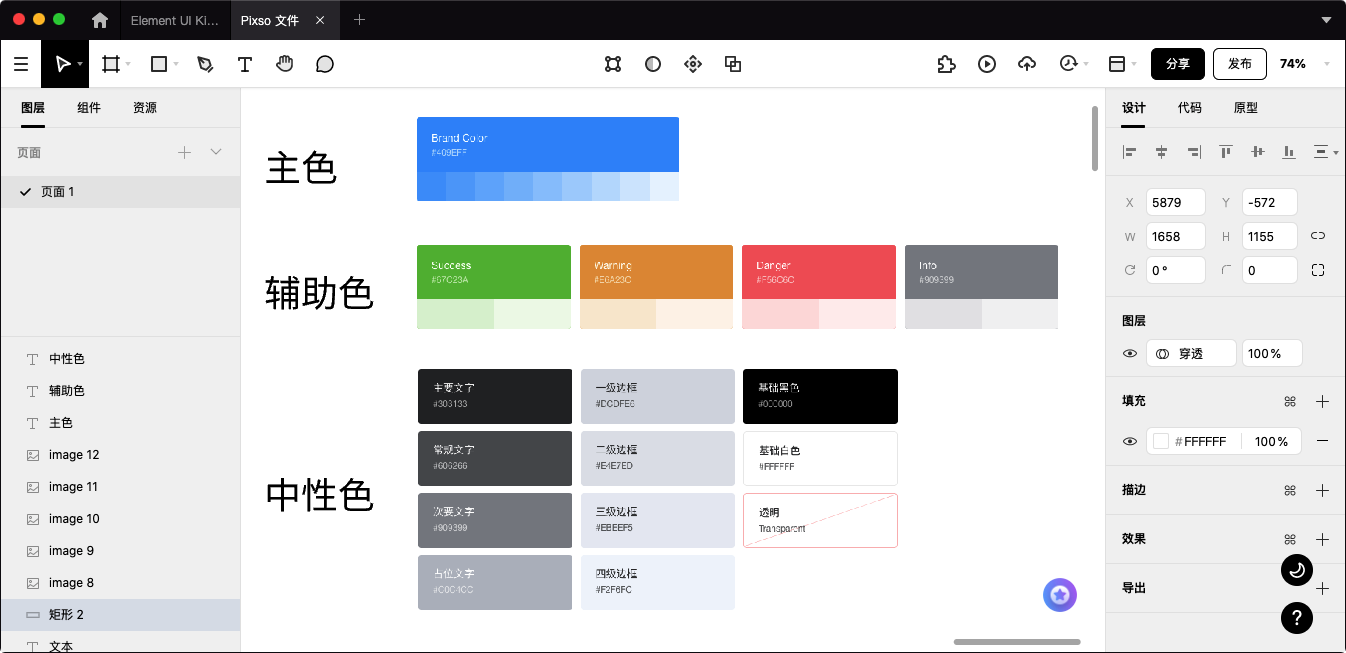Click the canvas vertical scrollbar
This screenshot has height=653, width=1346.
click(1095, 138)
